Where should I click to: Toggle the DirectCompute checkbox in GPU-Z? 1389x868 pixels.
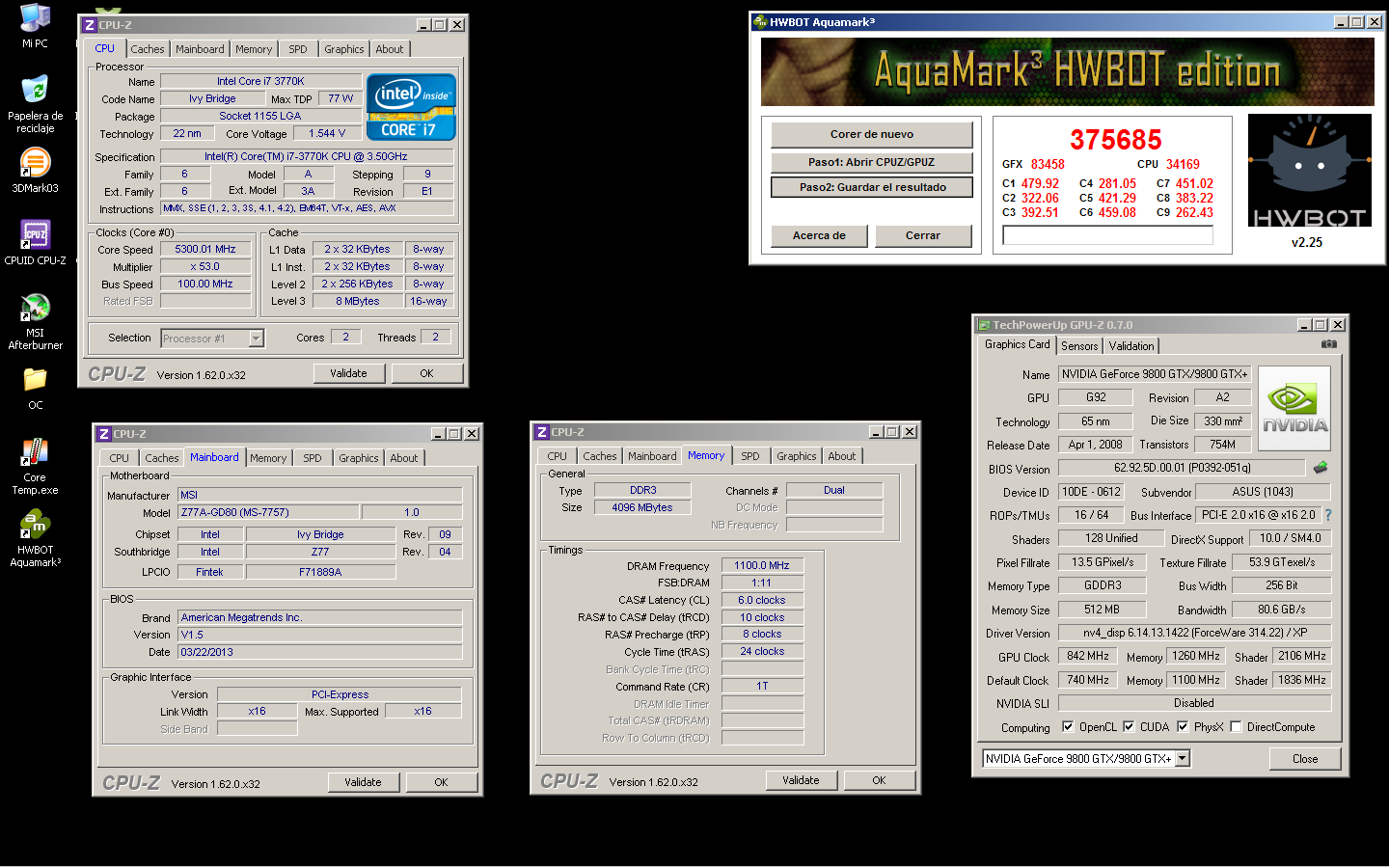1235,727
